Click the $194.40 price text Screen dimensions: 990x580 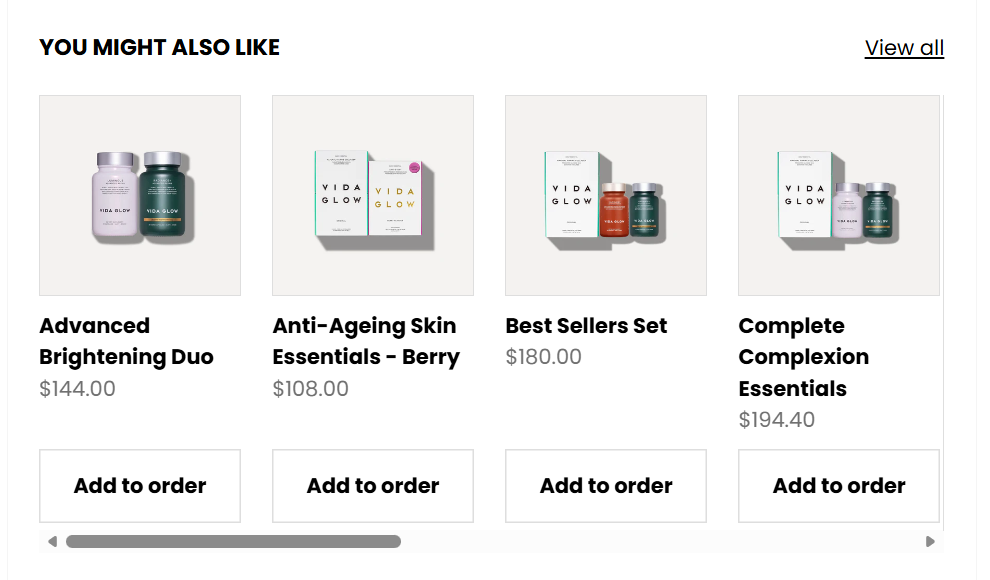click(x=776, y=420)
